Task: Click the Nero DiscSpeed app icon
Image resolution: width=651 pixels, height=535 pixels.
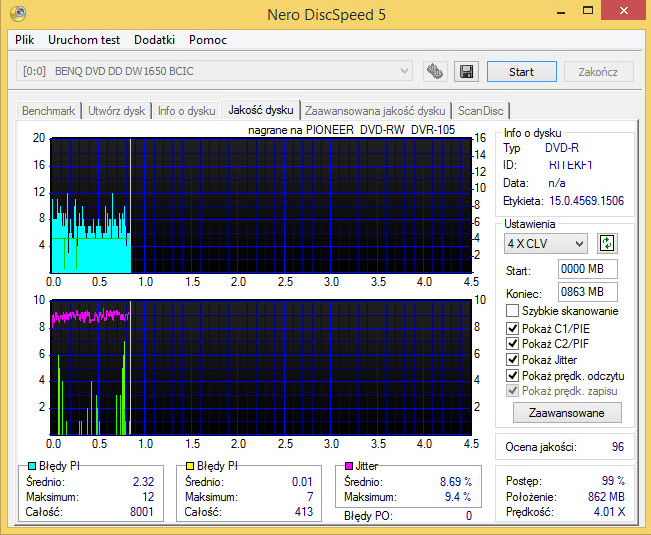Action: (x=18, y=14)
